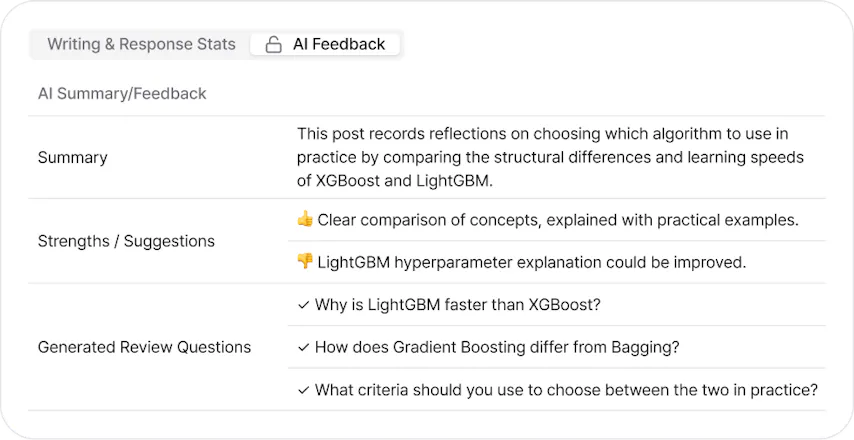
Task: Click the AI Summary/Feedback heading
Action: (x=122, y=94)
